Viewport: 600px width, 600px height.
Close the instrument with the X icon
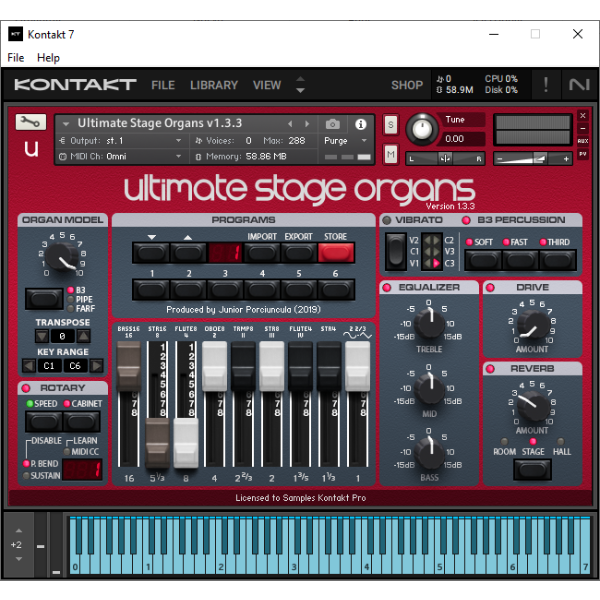coord(582,116)
